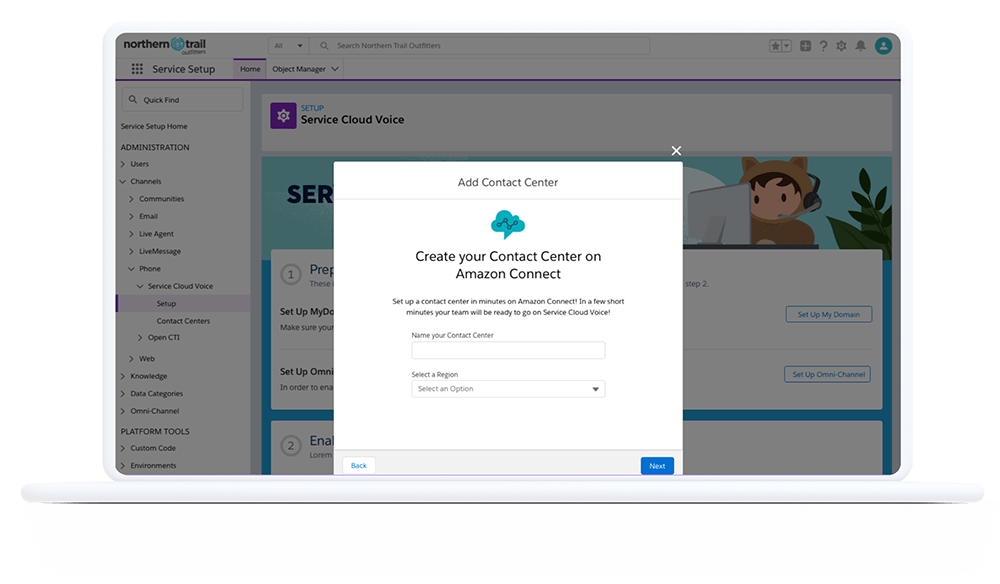
Task: Click the Search Northern Trail Outfitters field
Action: tap(480, 46)
